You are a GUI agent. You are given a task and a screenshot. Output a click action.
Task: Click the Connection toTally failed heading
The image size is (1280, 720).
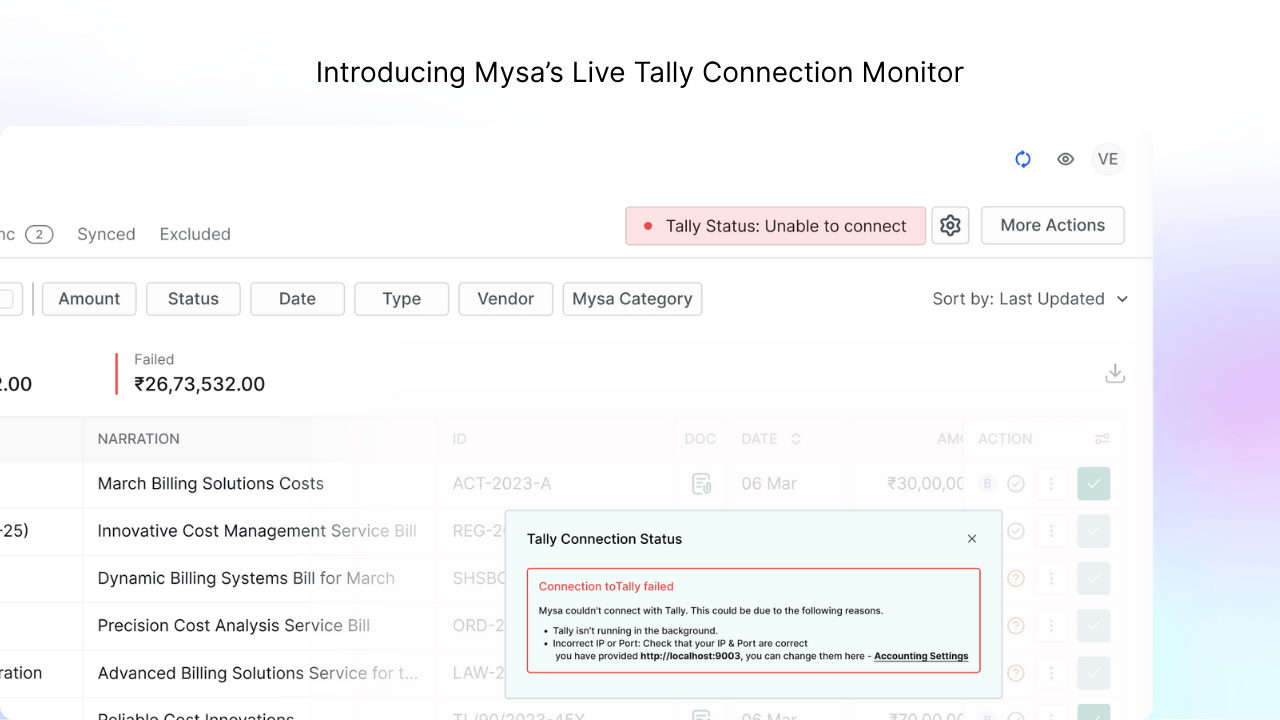[606, 587]
